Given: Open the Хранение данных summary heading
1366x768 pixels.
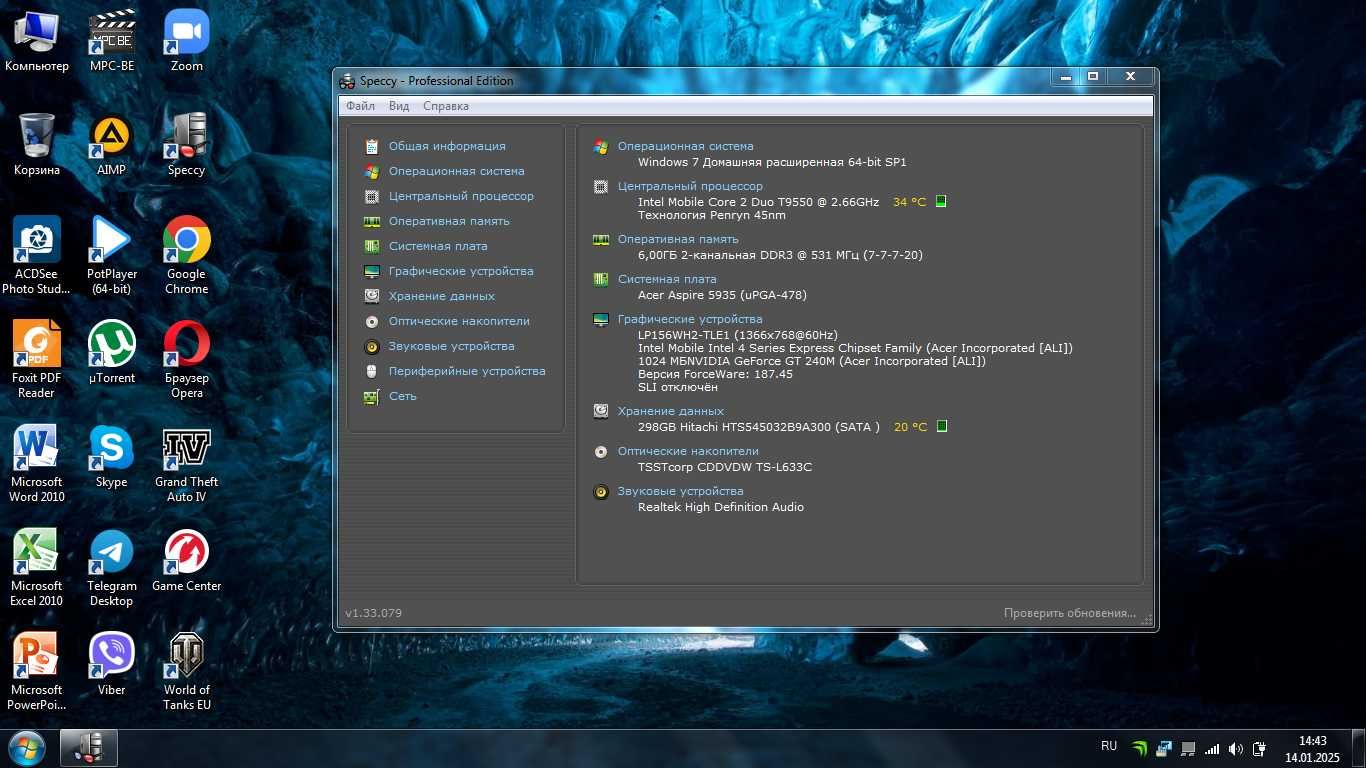Looking at the screenshot, I should click(x=671, y=411).
